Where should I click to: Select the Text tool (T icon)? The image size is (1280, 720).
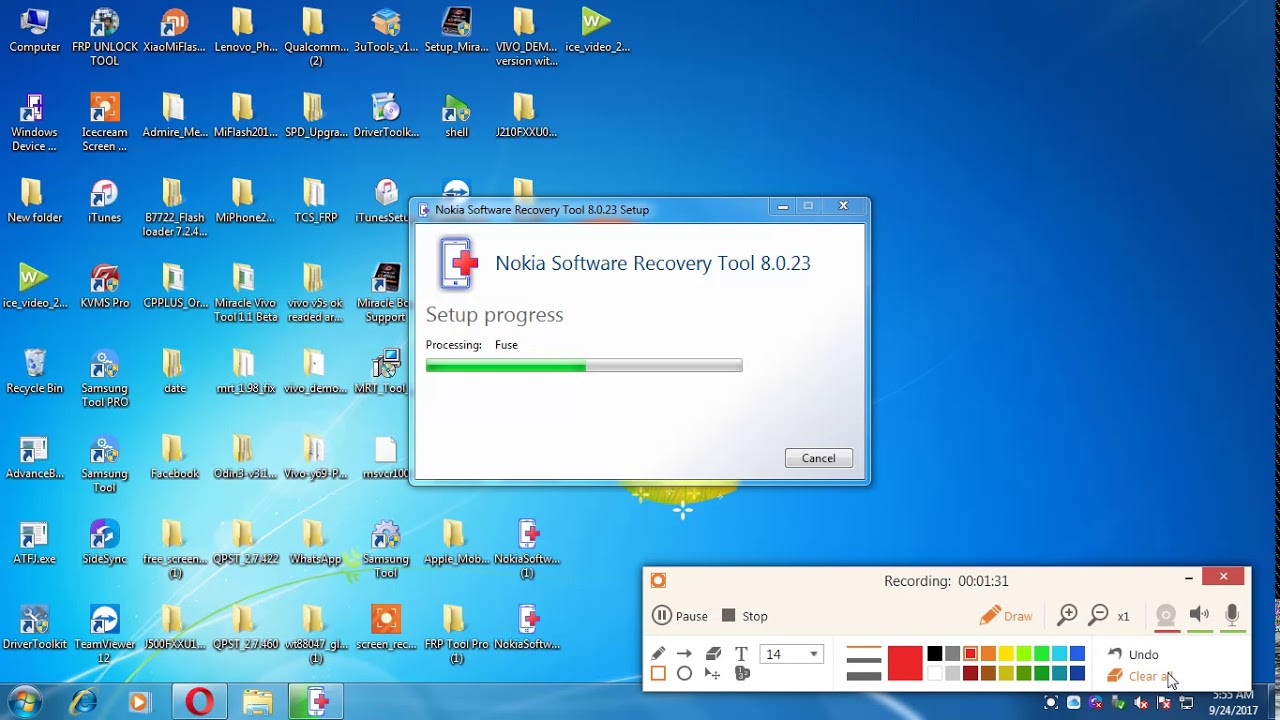tap(741, 653)
